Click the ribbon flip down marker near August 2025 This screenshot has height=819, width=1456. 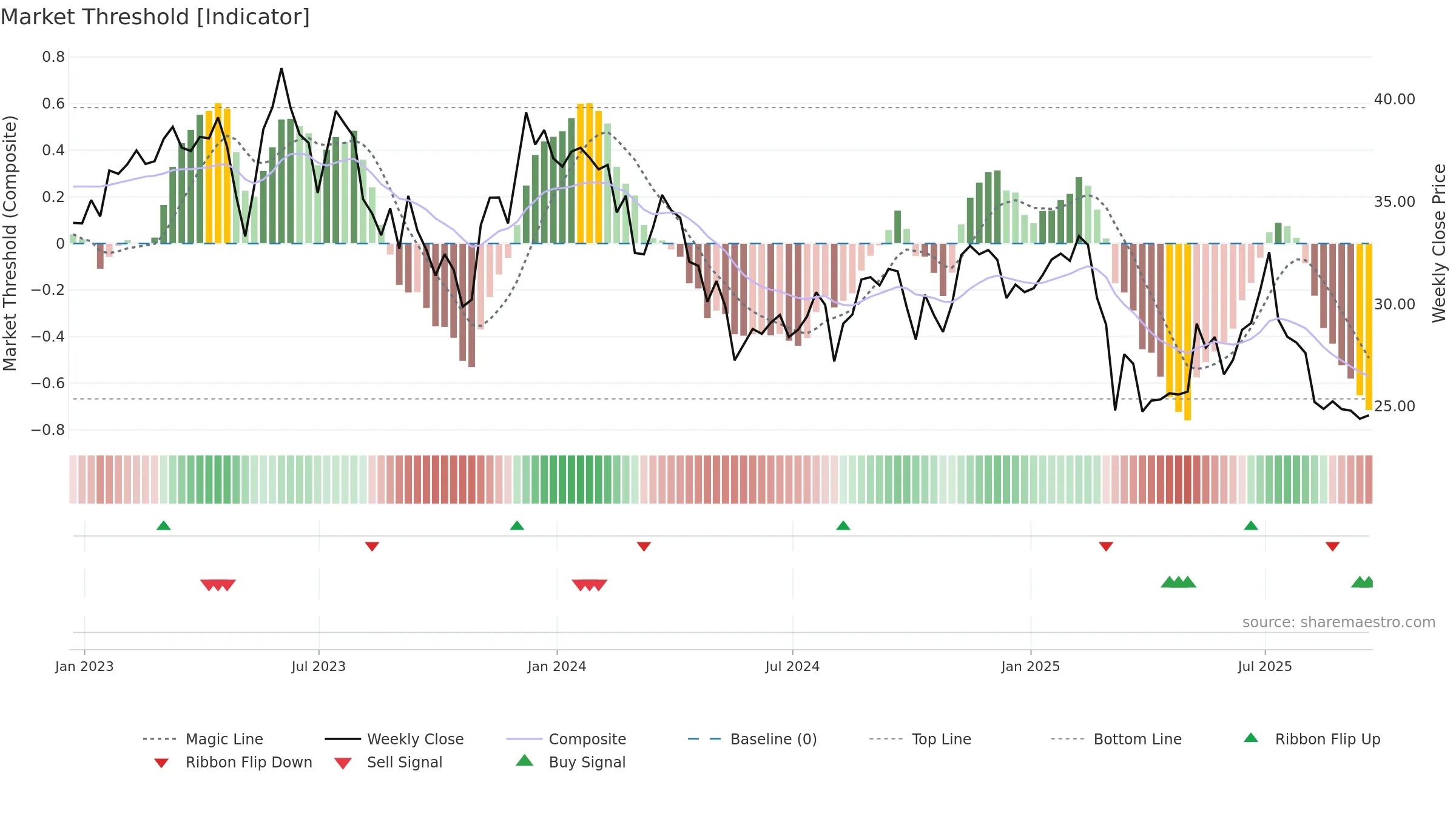(x=1333, y=547)
